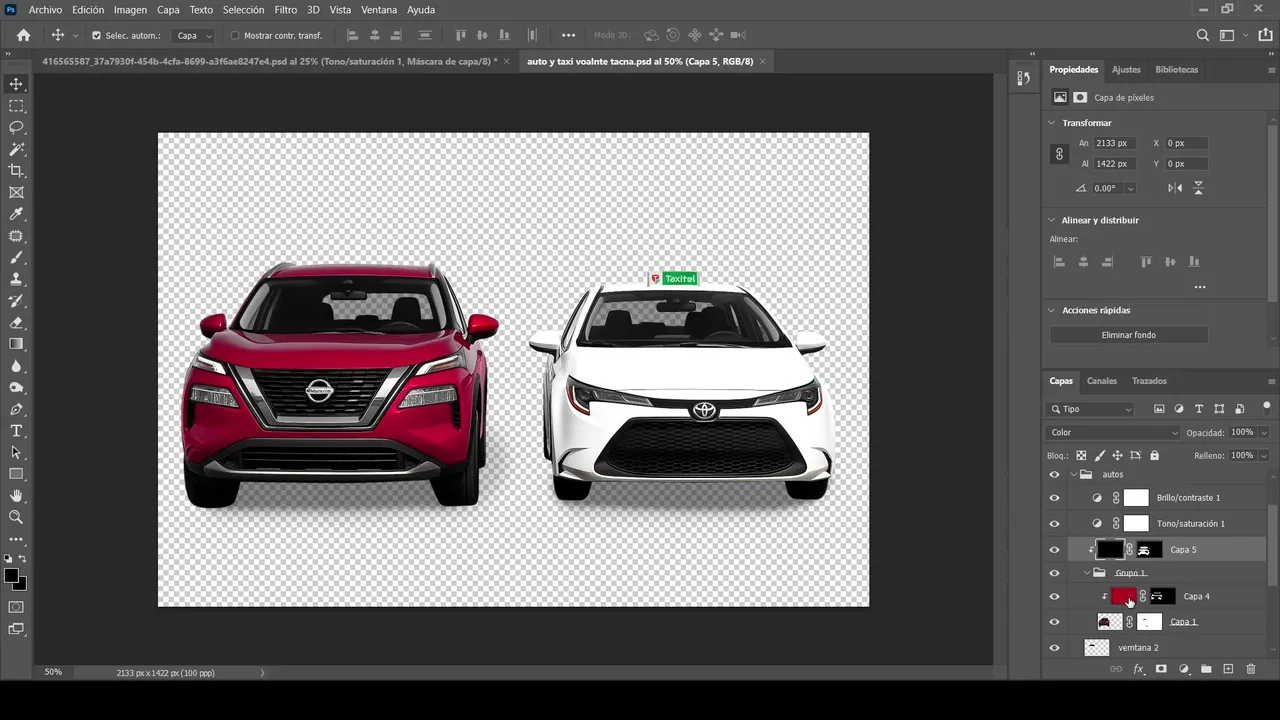Switch to 416565587 document tab
Viewport: 1280px width, 720px height.
pyautogui.click(x=269, y=61)
